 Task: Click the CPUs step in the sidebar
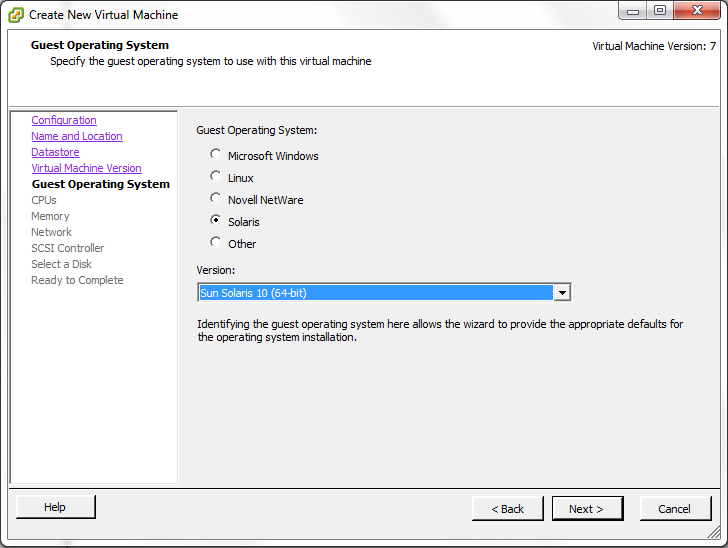tap(44, 200)
